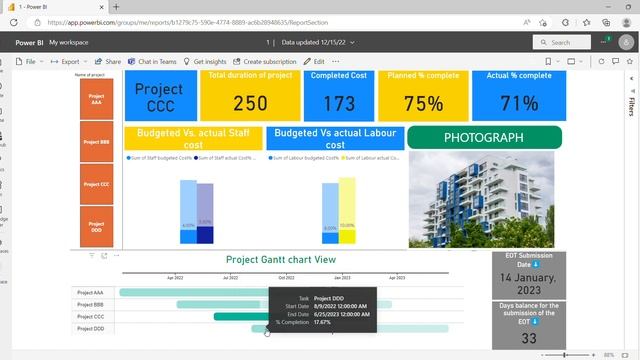Click the Project DDD Gantt row label

point(91,329)
